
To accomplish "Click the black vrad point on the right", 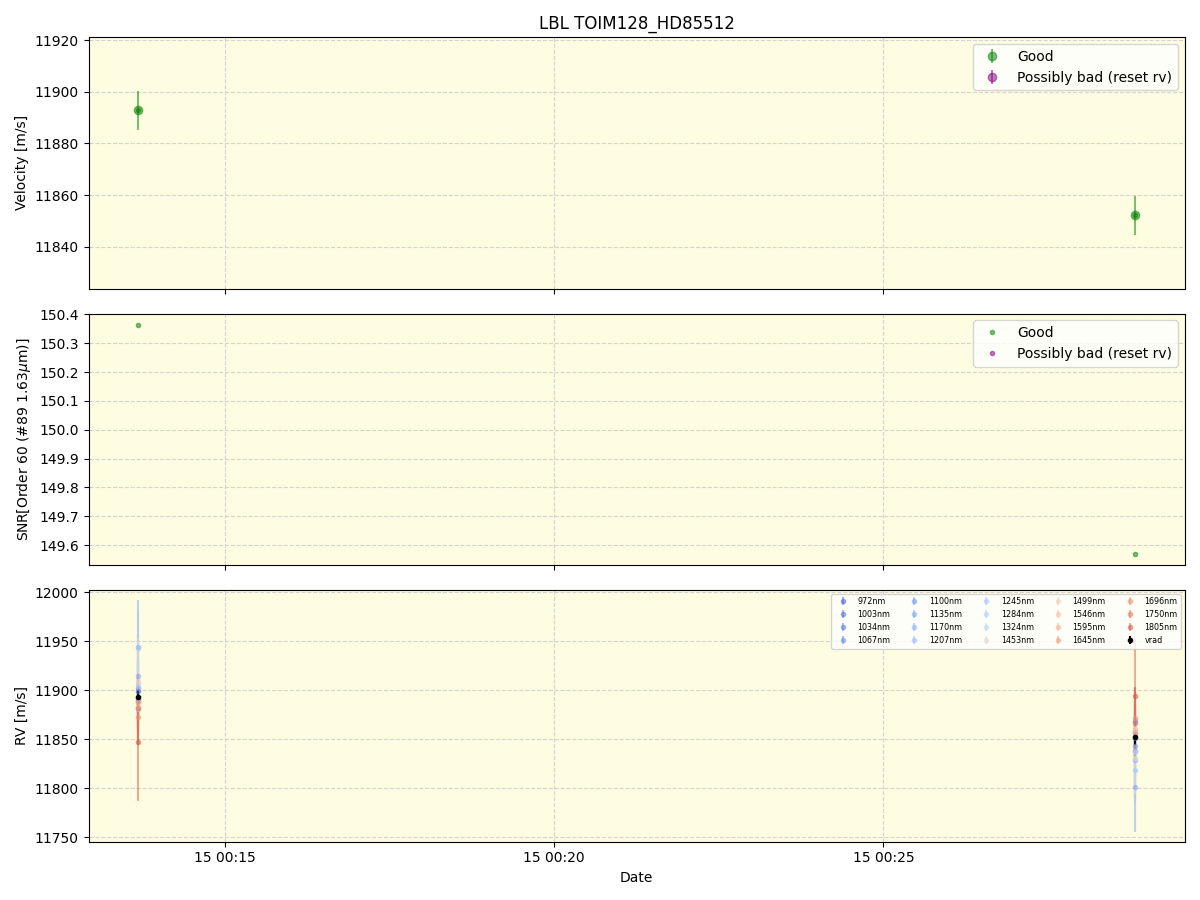I will [x=1135, y=737].
